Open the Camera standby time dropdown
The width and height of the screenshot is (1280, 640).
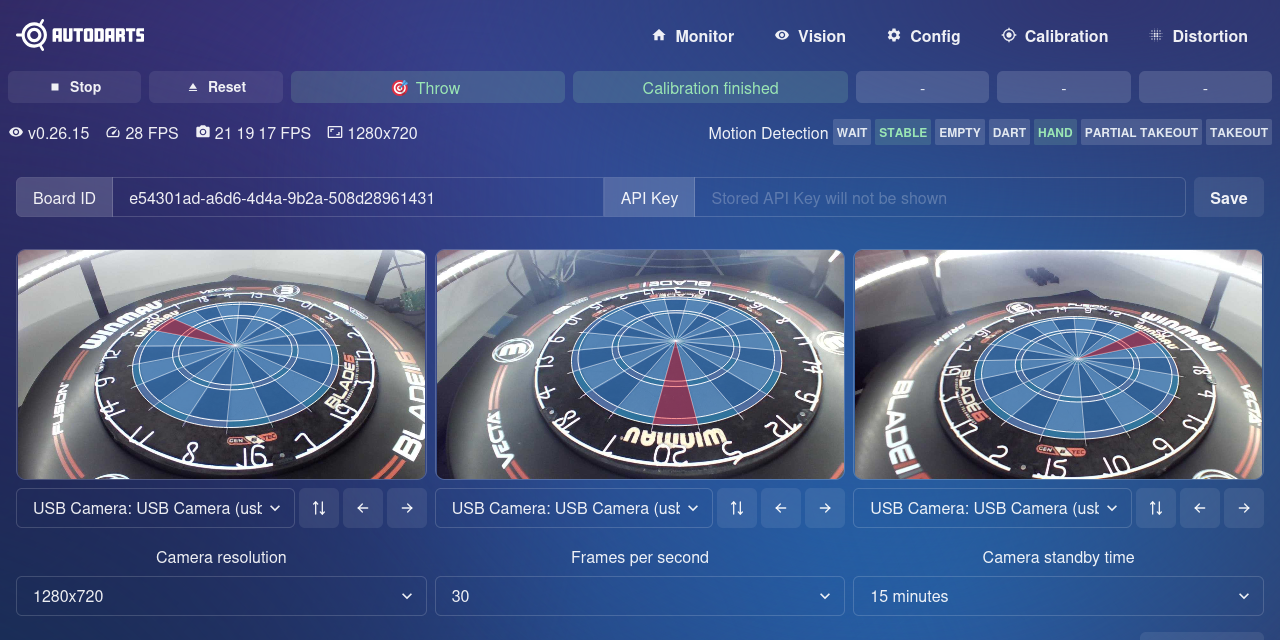1058,596
